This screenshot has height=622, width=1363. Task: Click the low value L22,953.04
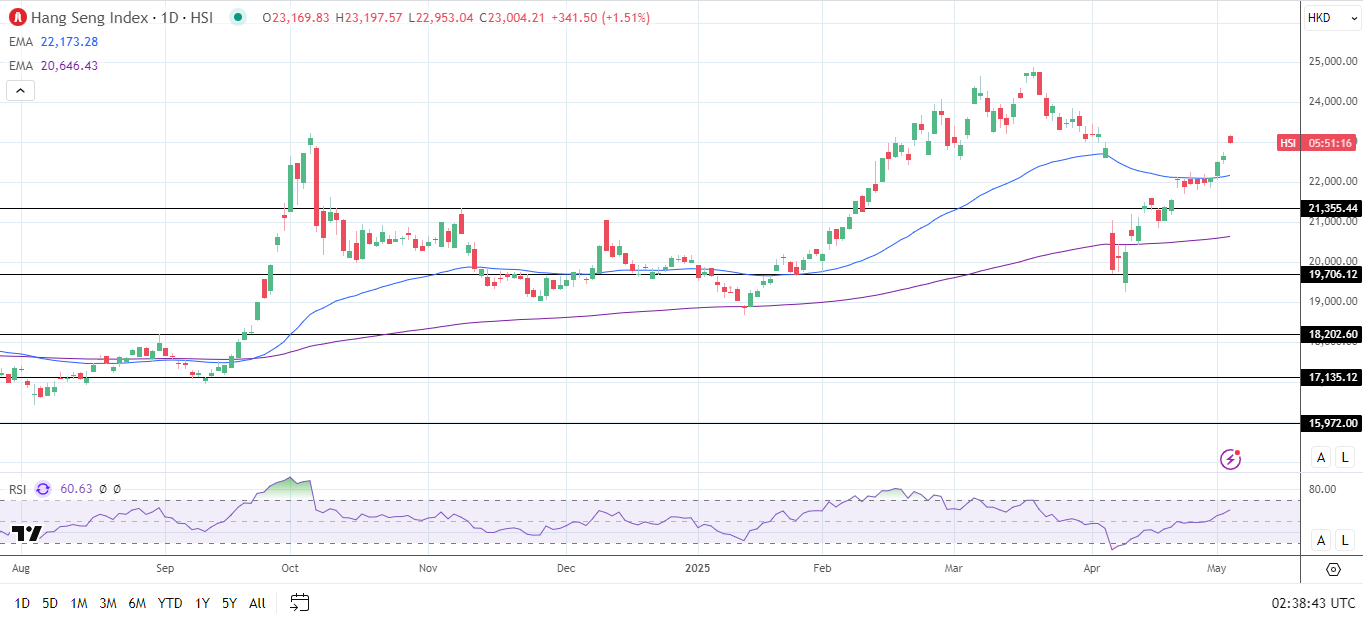440,18
